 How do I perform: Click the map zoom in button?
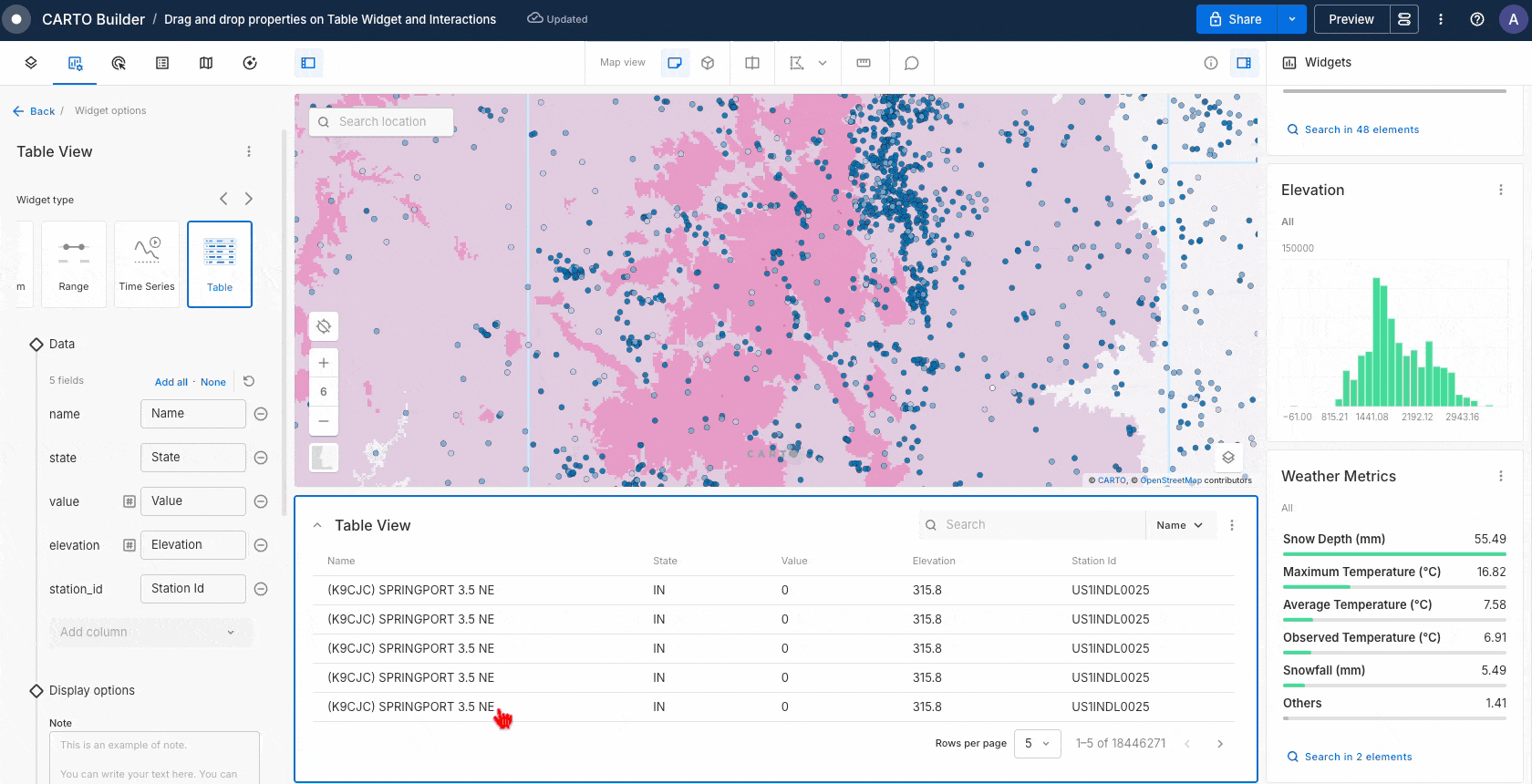[x=324, y=363]
